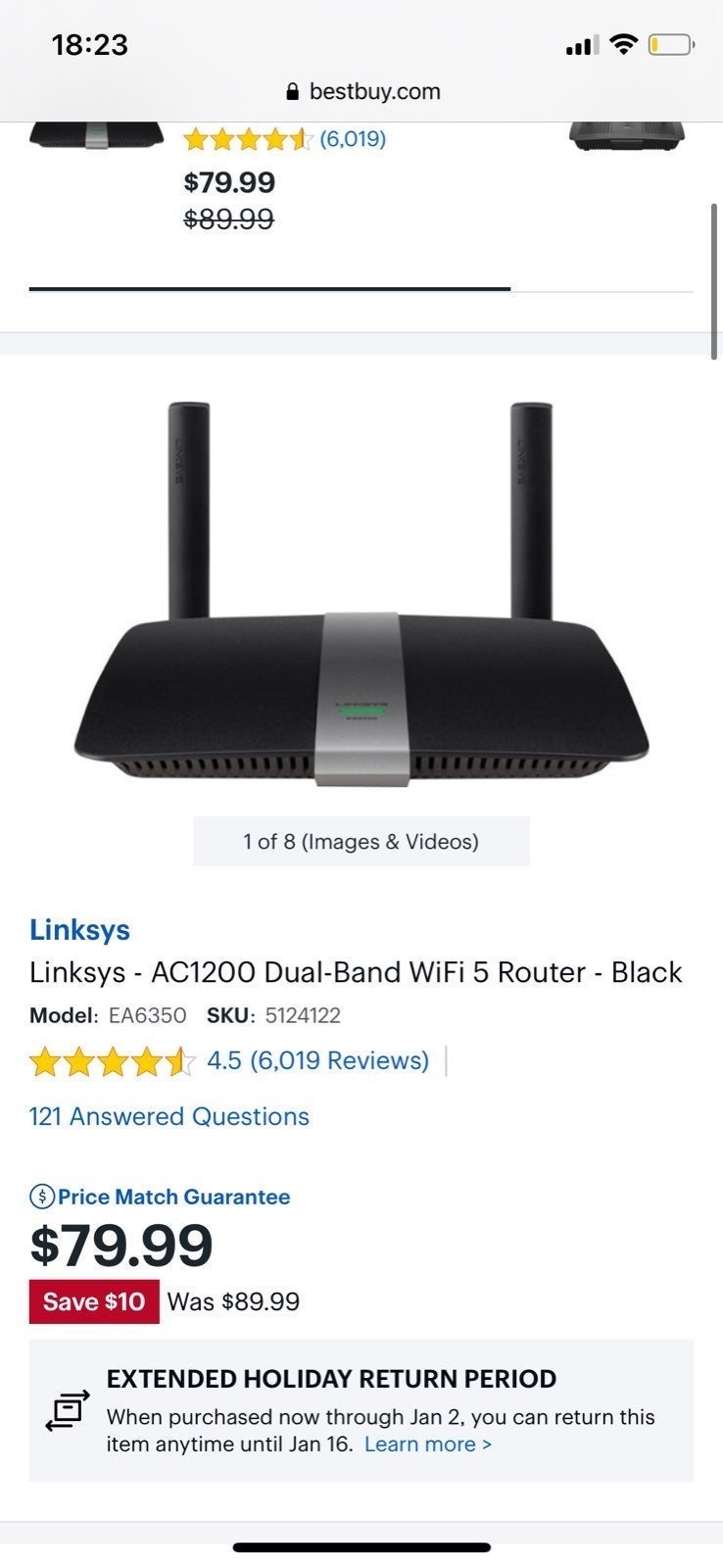This screenshot has height=1568, width=723.
Task: Tap the lock icon beside bestbuy.com
Action: pos(292,92)
